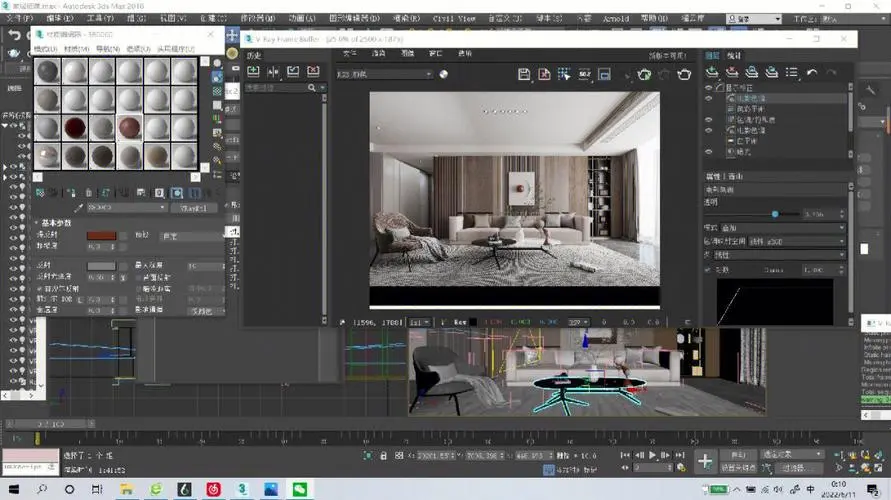
Task: Open the first menu in Material Editor
Action: tap(46, 49)
